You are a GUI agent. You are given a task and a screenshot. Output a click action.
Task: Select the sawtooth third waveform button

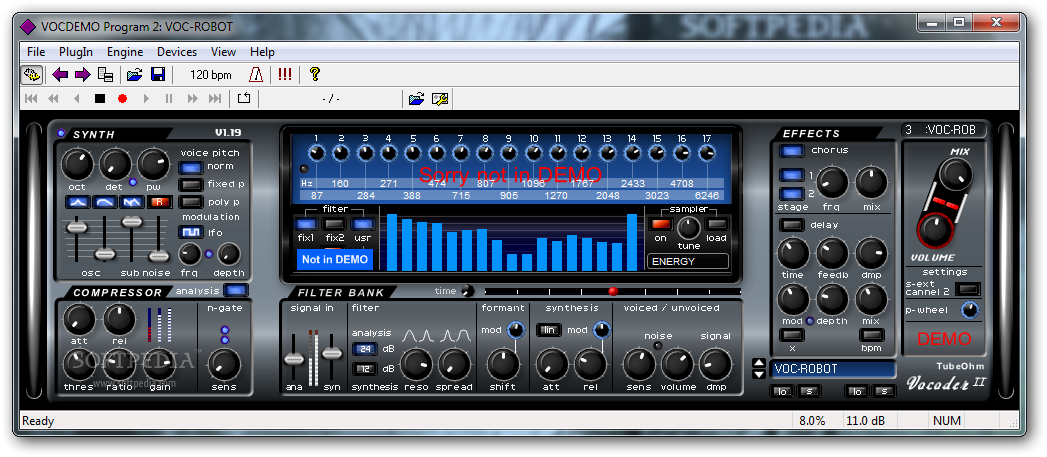pos(132,202)
